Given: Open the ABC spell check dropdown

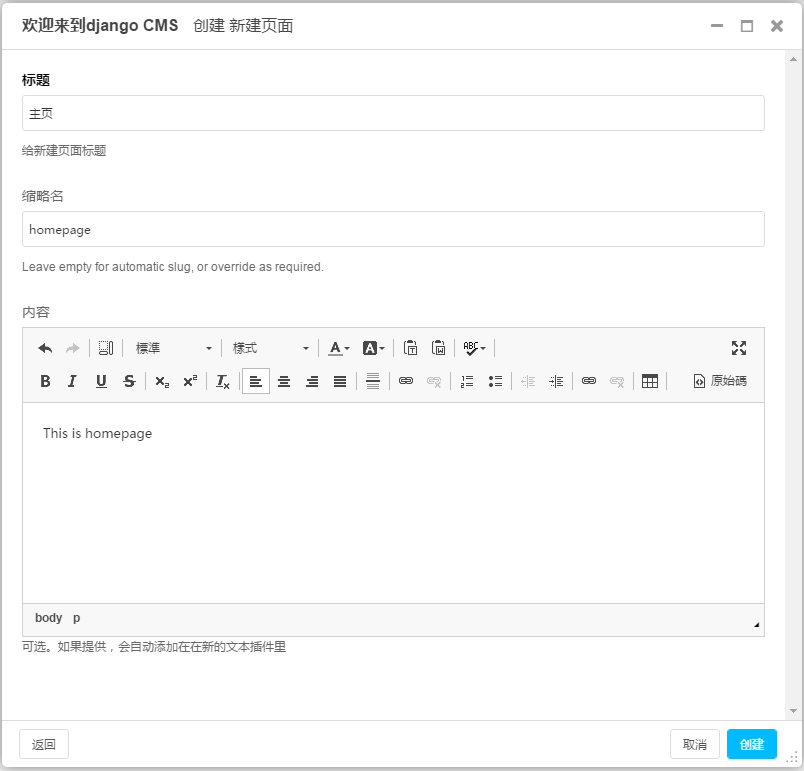Looking at the screenshot, I should (474, 348).
